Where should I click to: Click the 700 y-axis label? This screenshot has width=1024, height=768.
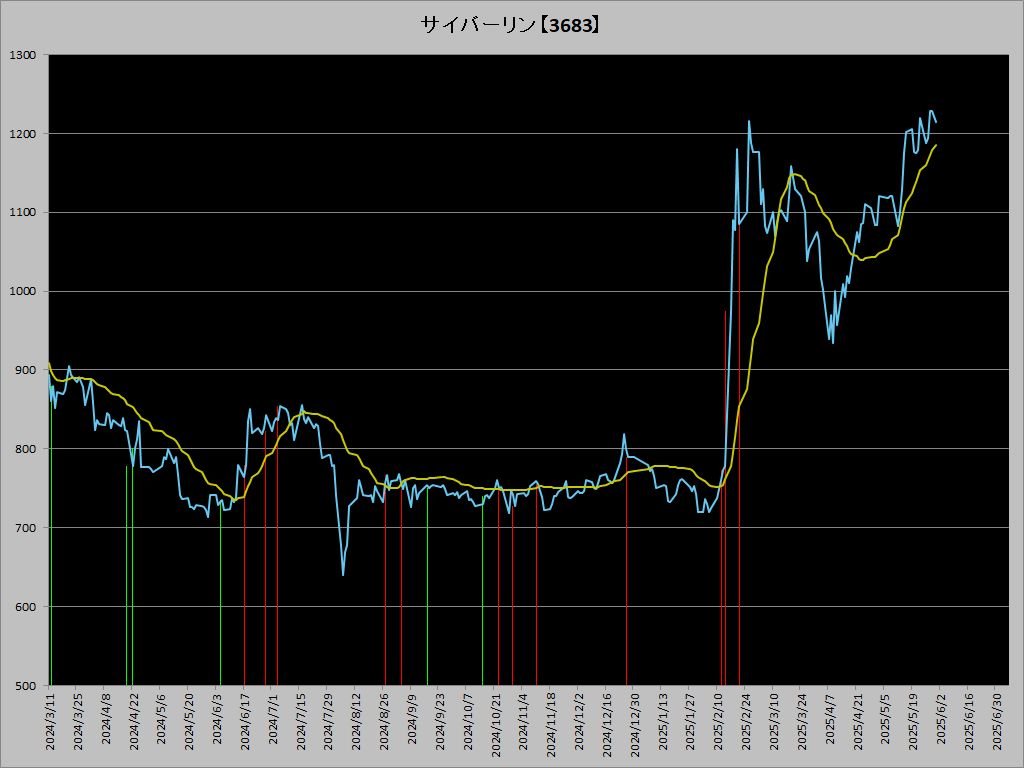pos(25,528)
